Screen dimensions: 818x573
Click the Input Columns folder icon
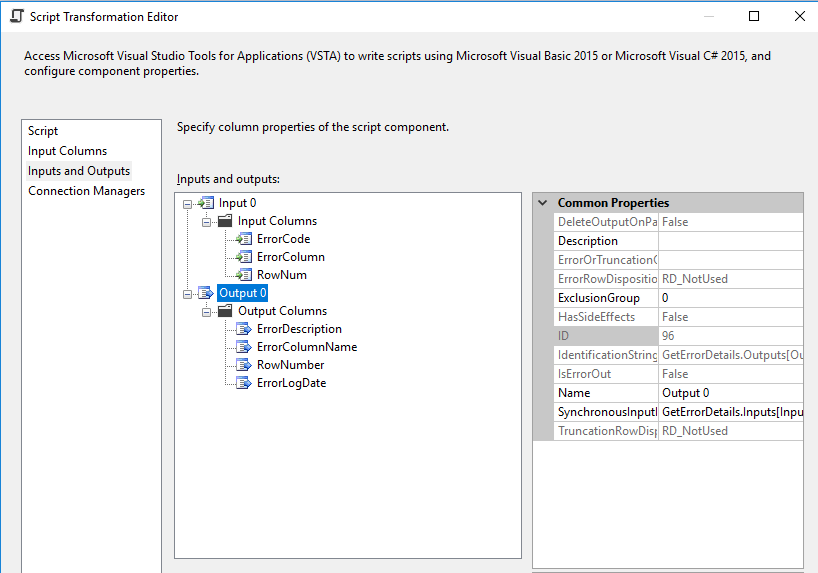(225, 221)
